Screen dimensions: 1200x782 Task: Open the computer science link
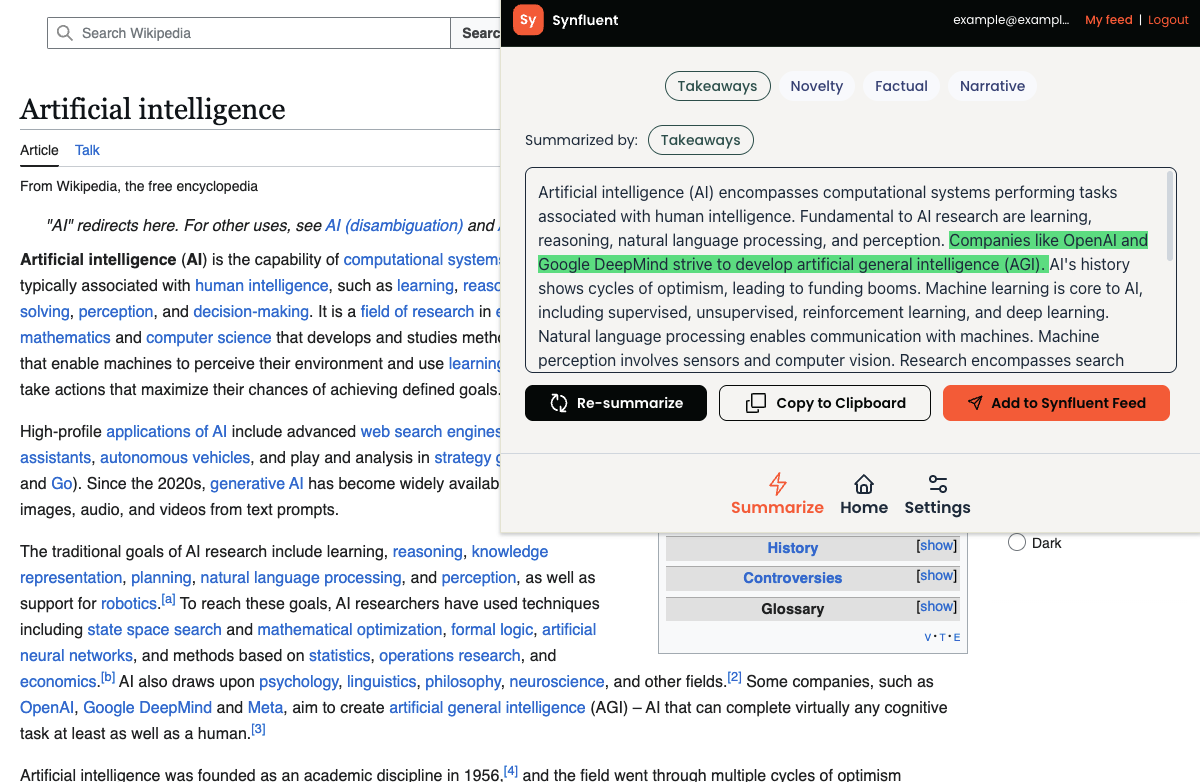(209, 337)
